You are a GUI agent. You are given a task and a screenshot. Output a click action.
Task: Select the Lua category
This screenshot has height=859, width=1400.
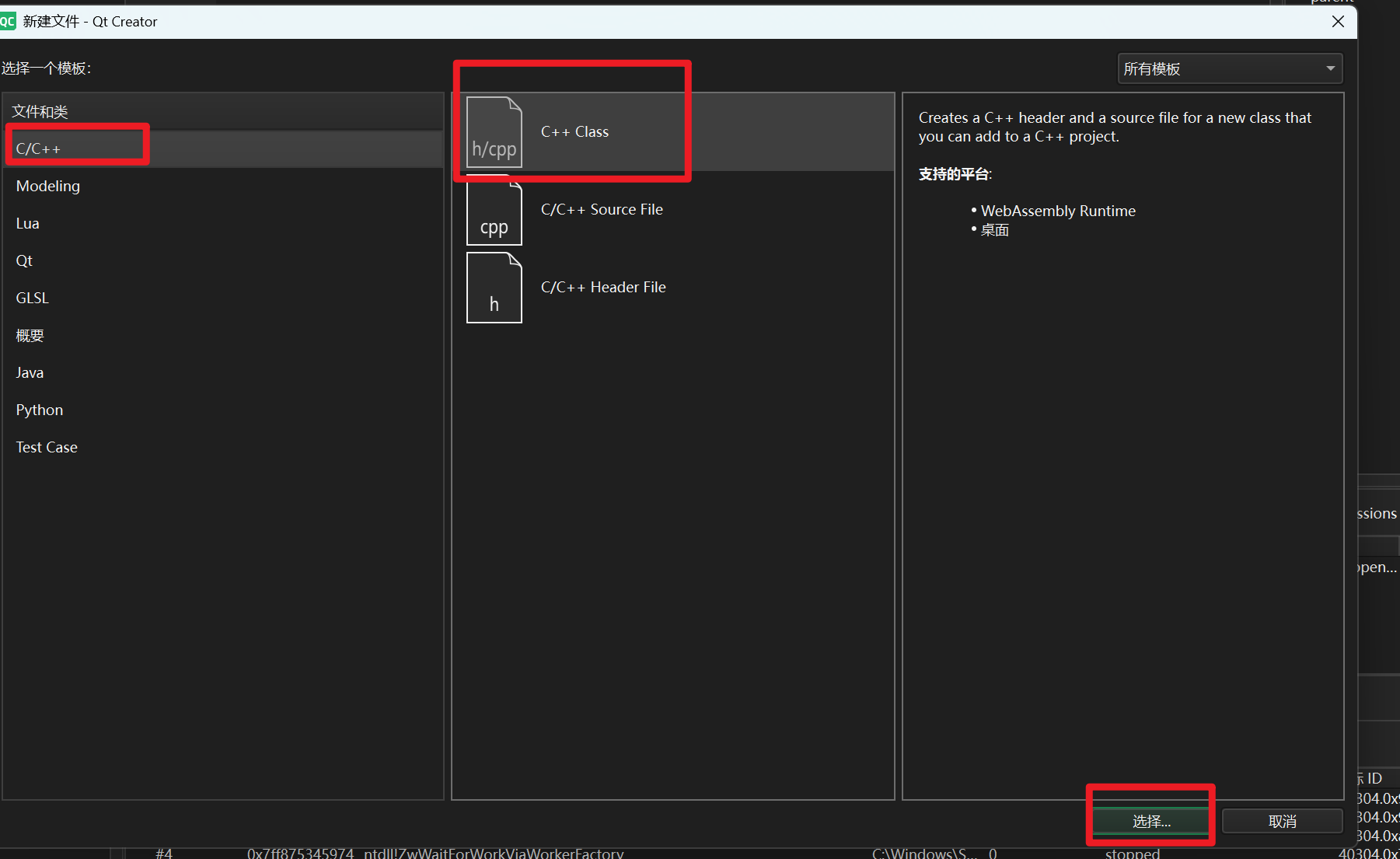[x=223, y=223]
